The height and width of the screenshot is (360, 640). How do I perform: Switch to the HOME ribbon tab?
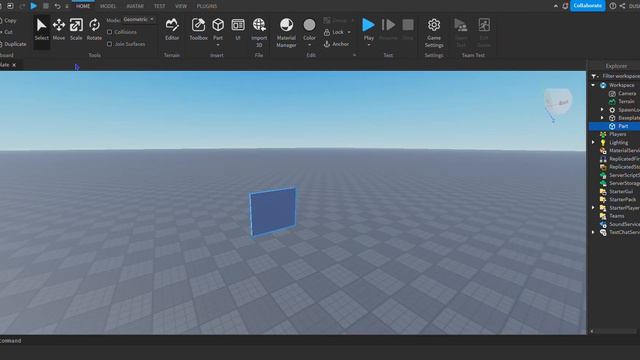coord(83,6)
